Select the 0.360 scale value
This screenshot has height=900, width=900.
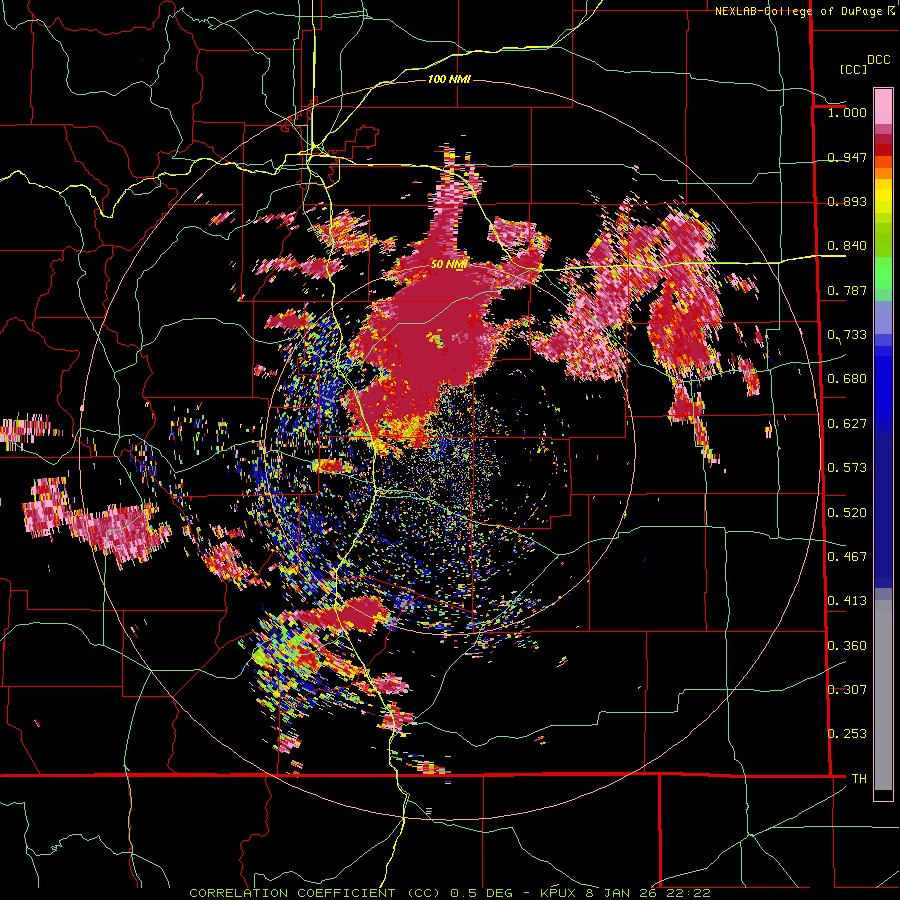[x=847, y=646]
